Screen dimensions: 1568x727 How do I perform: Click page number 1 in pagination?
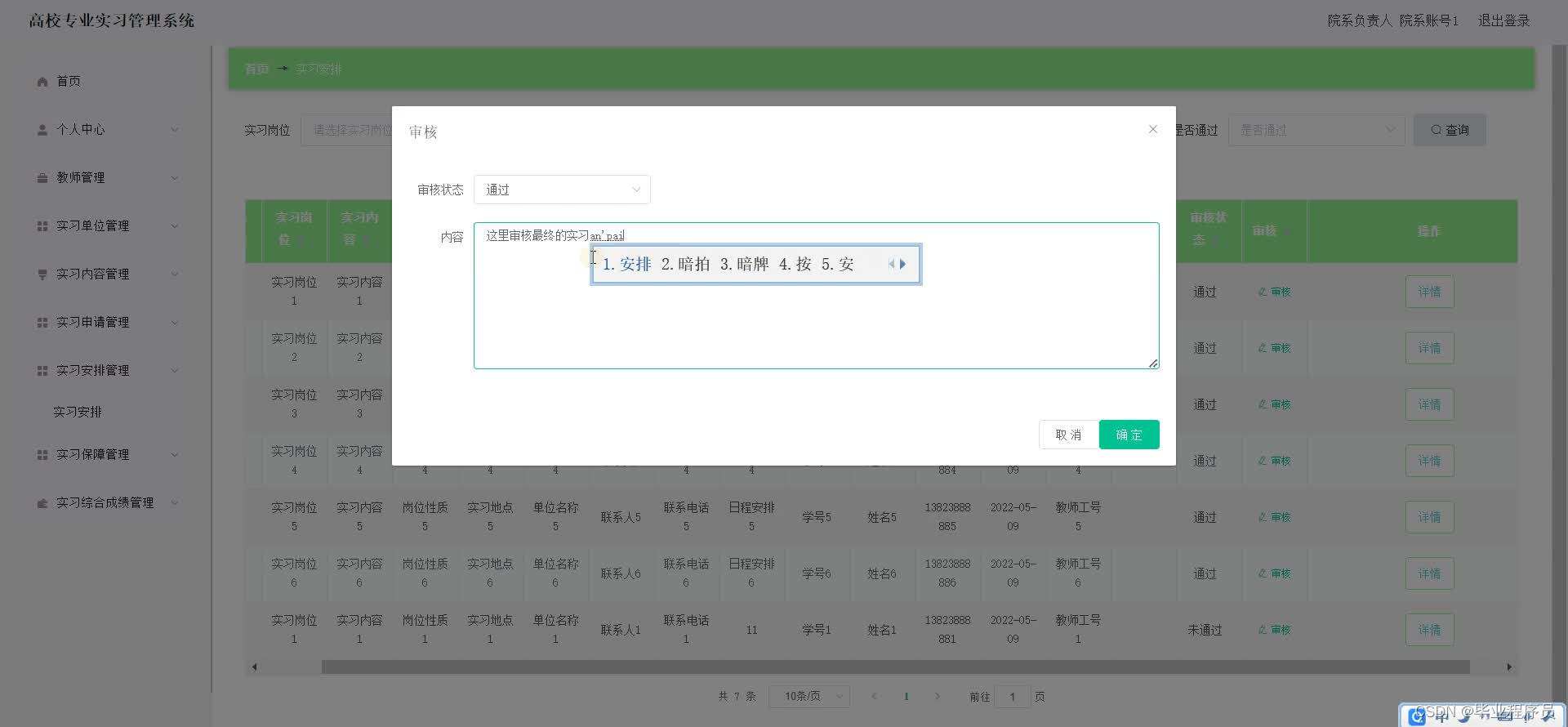906,697
